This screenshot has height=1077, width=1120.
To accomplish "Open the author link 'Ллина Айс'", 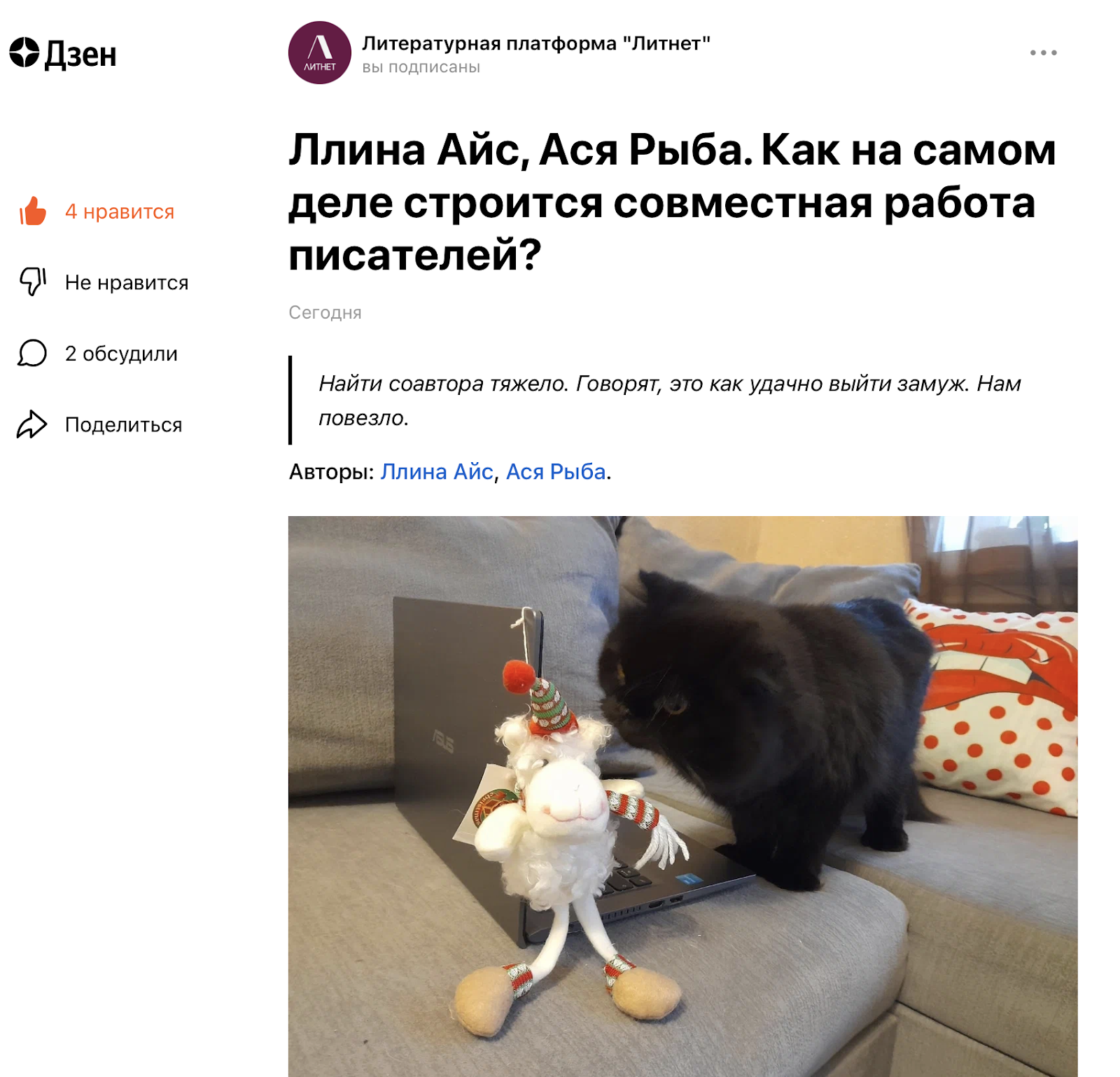I will 437,472.
